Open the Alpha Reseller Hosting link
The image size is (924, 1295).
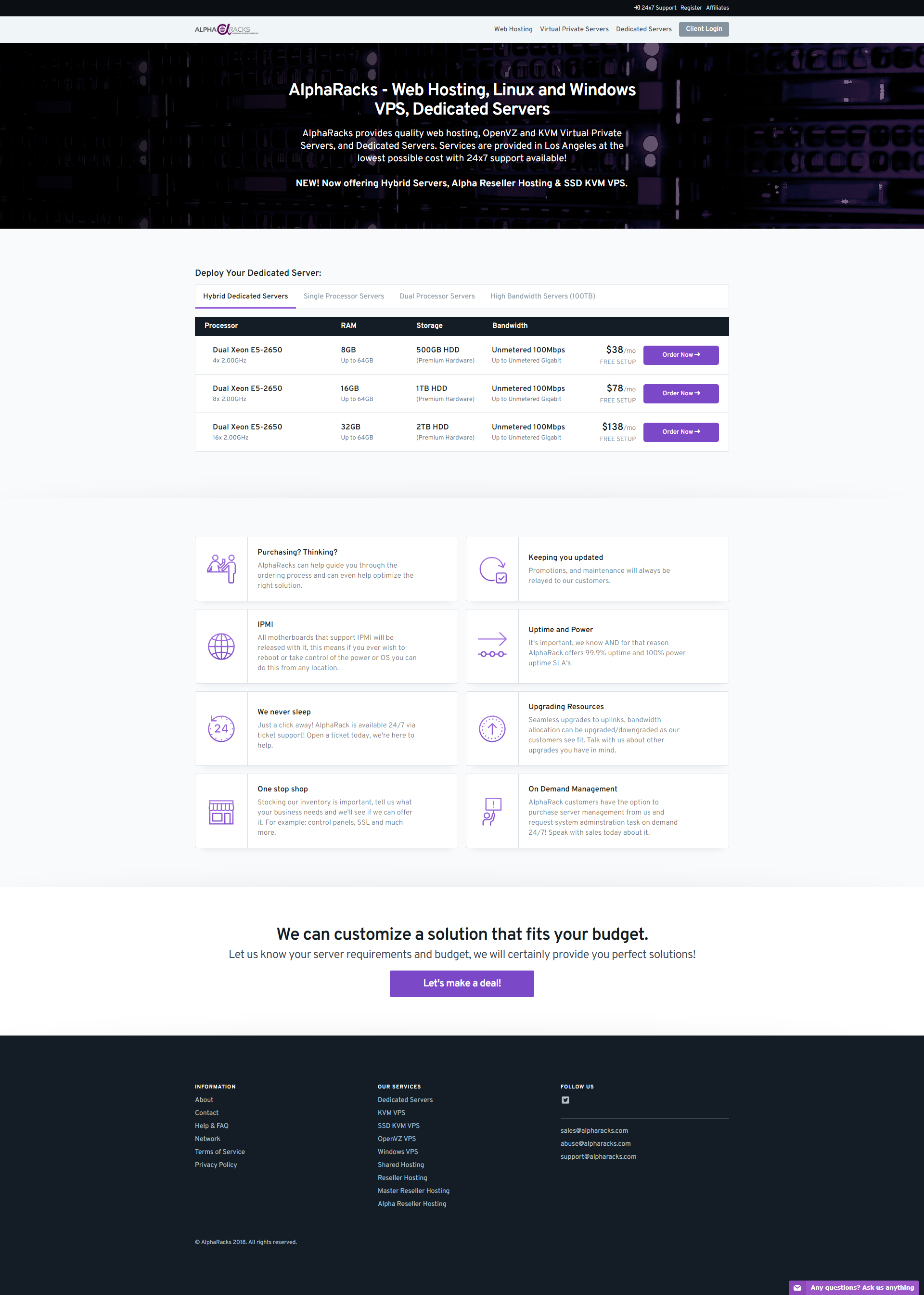[x=412, y=1204]
